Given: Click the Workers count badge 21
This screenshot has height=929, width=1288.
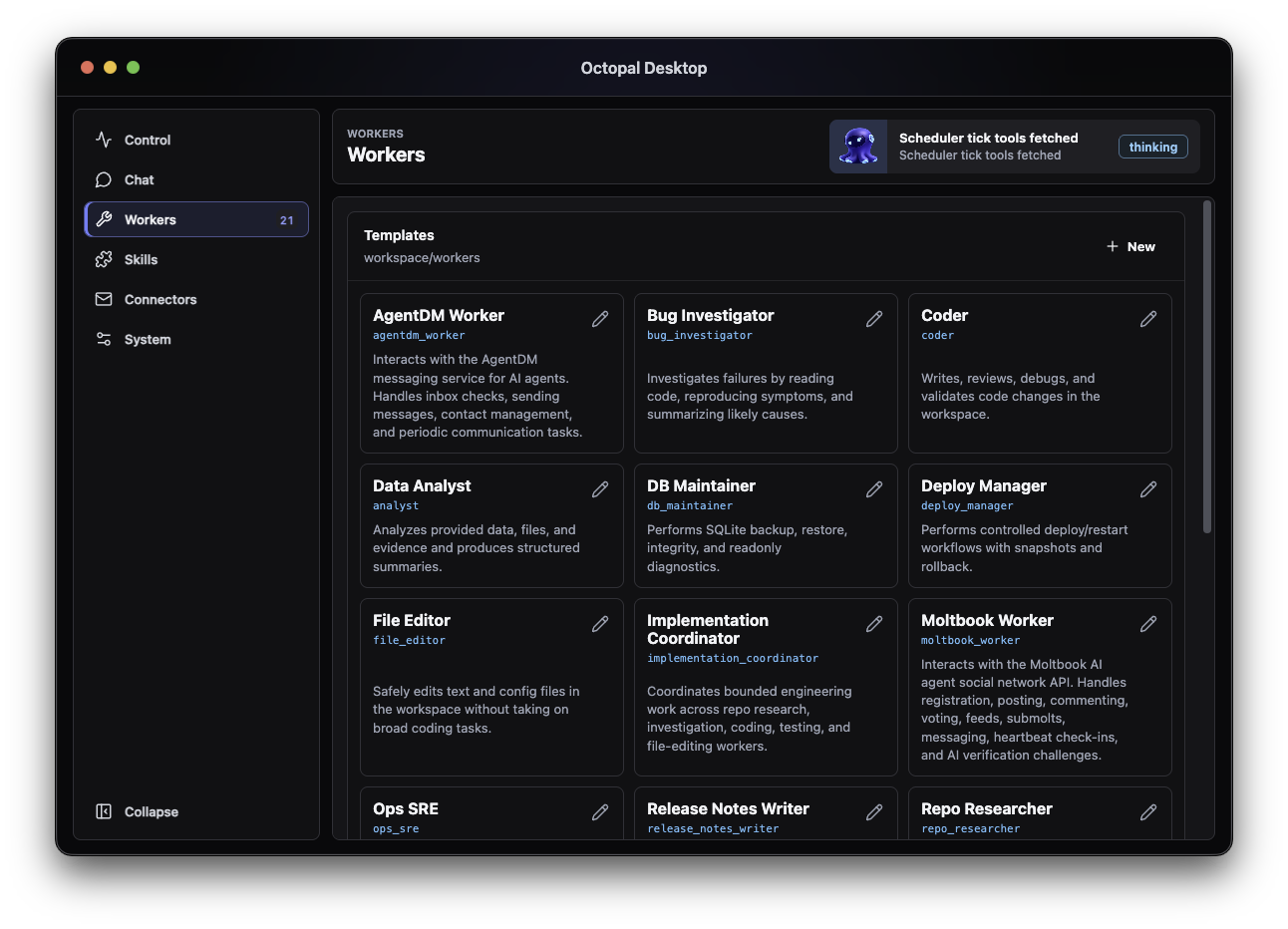Looking at the screenshot, I should (287, 220).
